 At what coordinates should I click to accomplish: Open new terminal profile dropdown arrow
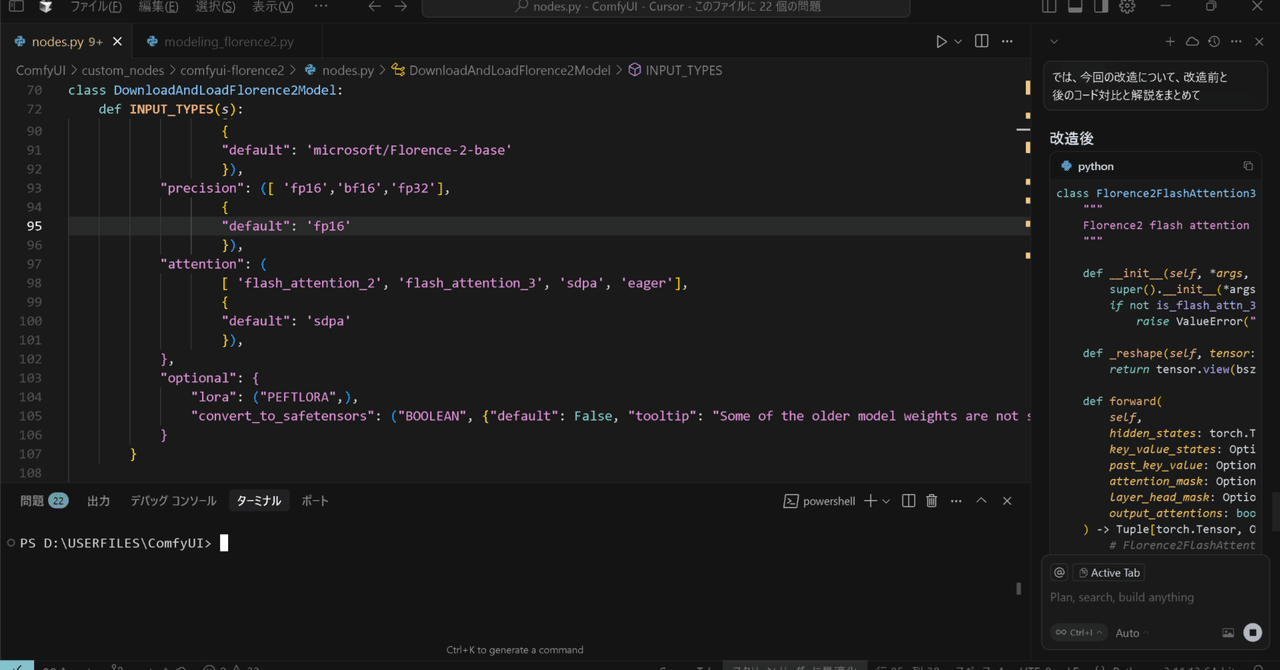[x=886, y=501]
